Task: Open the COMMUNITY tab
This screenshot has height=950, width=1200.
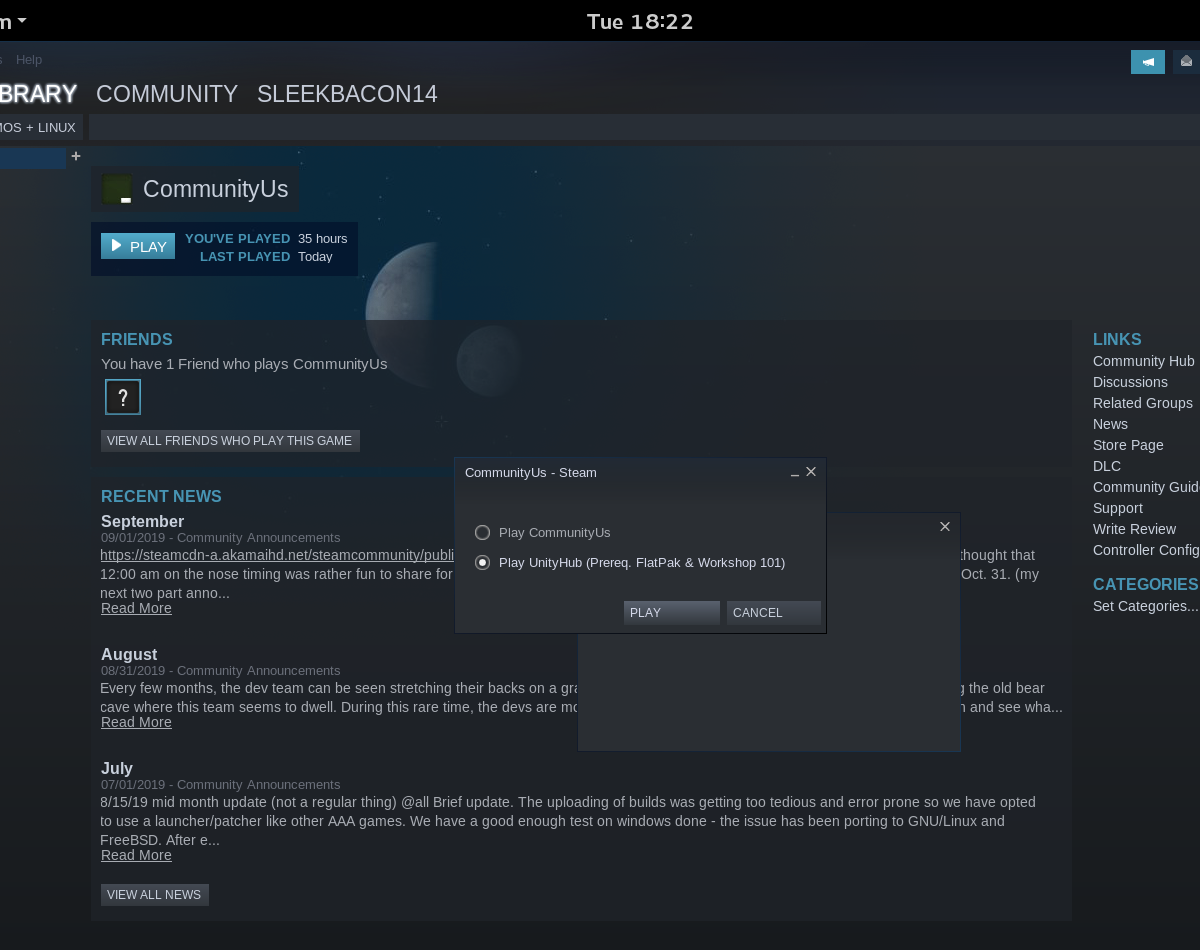Action: coord(167,94)
